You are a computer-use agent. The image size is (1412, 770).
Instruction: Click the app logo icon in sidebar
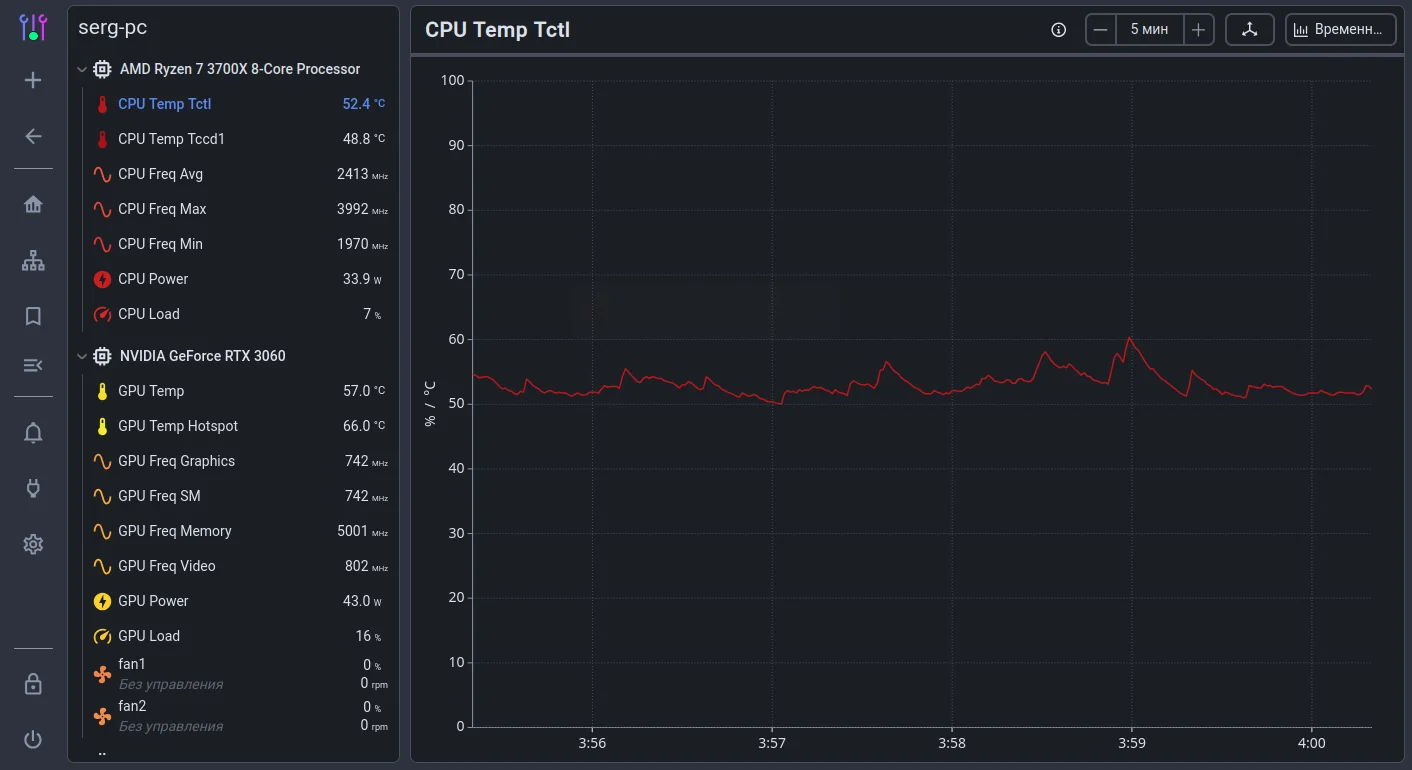click(33, 27)
